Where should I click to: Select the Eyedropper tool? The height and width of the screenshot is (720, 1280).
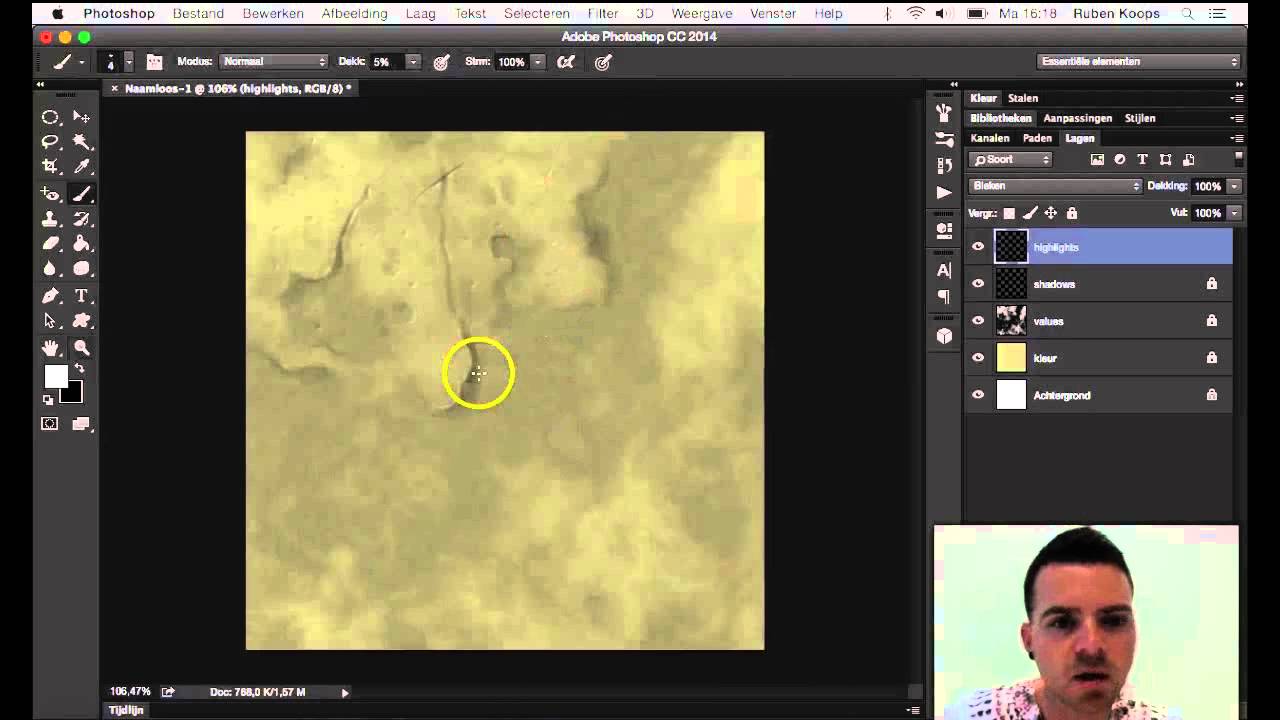82,167
